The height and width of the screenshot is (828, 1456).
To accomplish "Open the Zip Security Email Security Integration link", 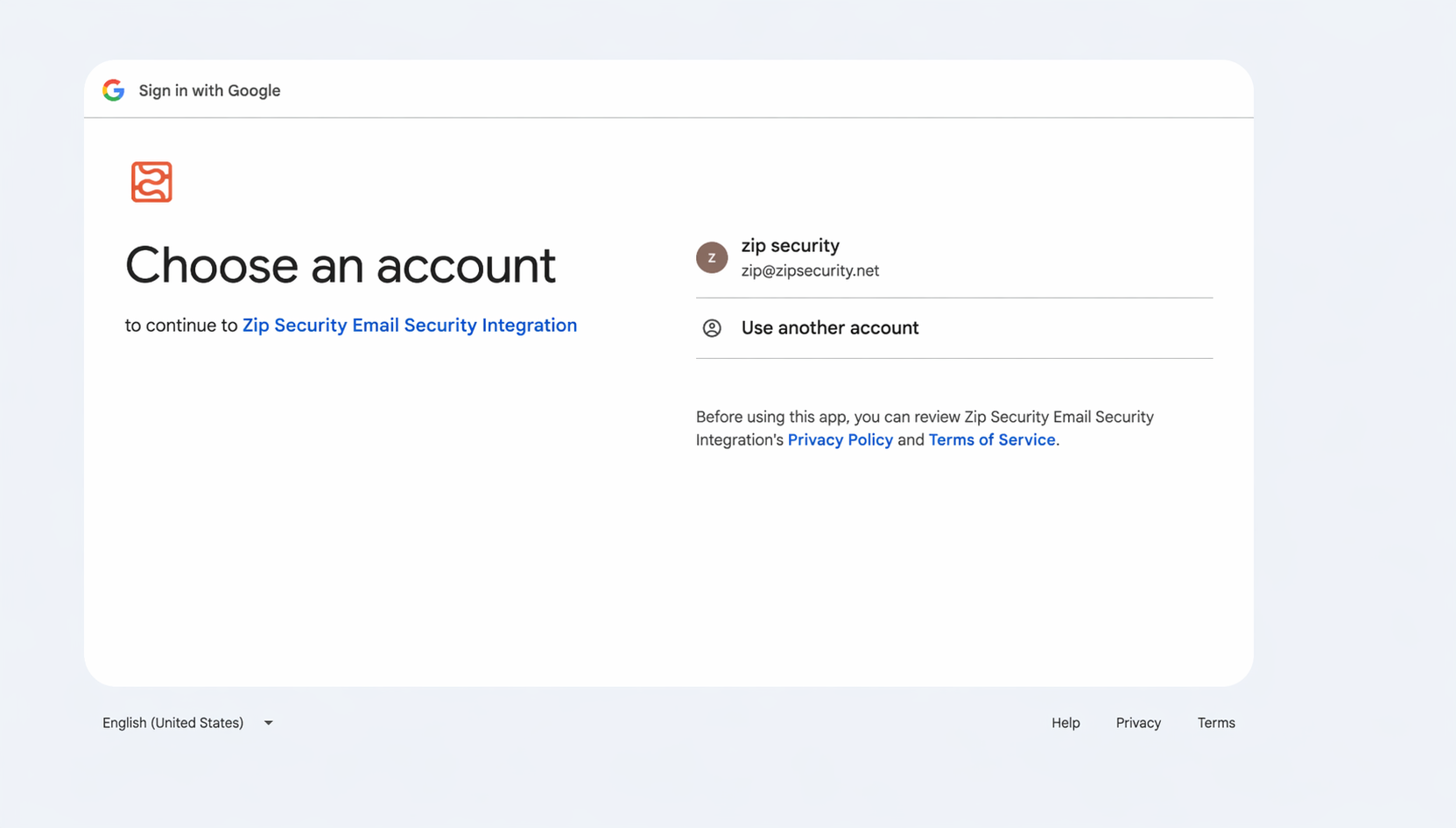I will (x=410, y=326).
